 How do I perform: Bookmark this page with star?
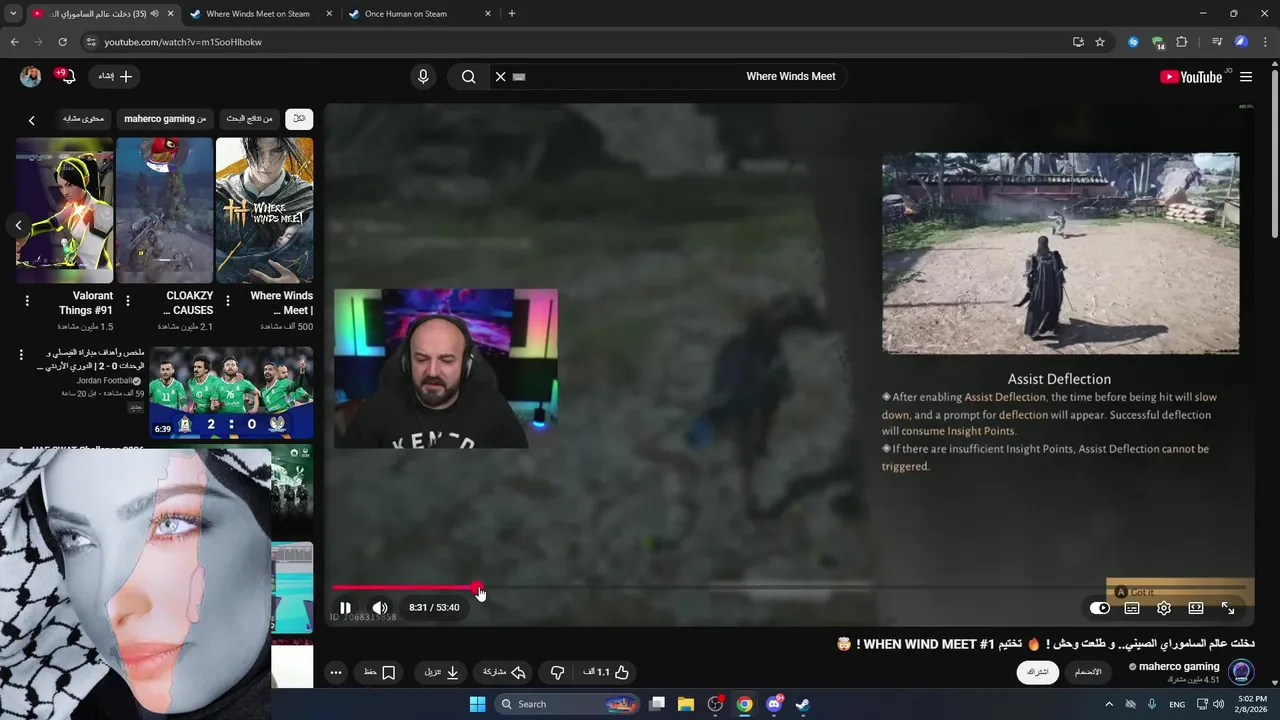1100,42
